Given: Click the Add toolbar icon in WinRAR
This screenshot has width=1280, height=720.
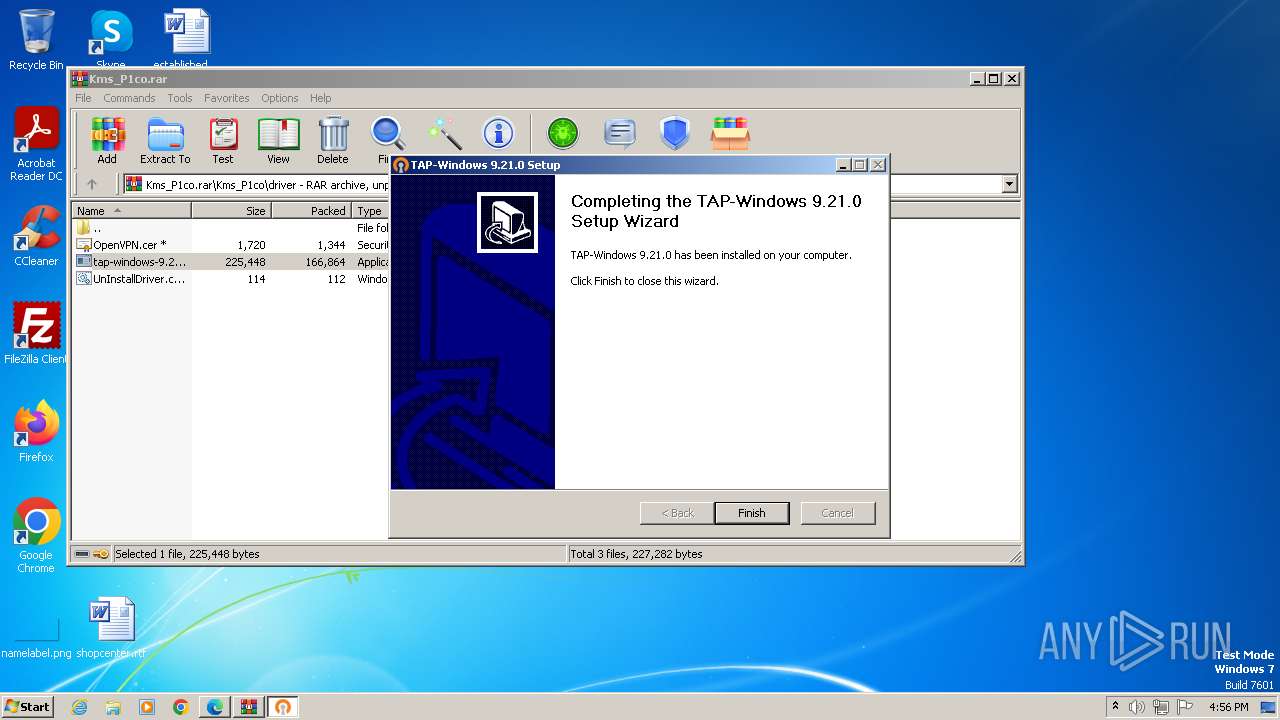Looking at the screenshot, I should [x=107, y=140].
